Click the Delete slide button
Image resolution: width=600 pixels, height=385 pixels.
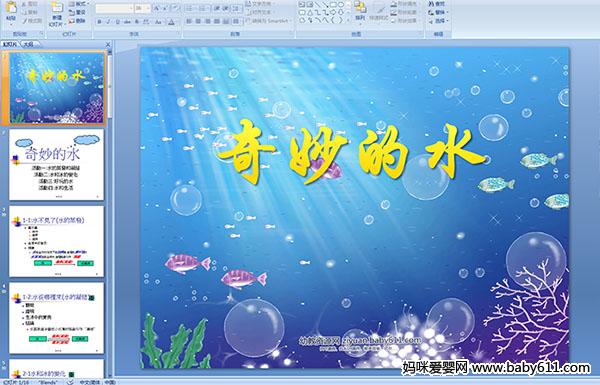point(77,21)
